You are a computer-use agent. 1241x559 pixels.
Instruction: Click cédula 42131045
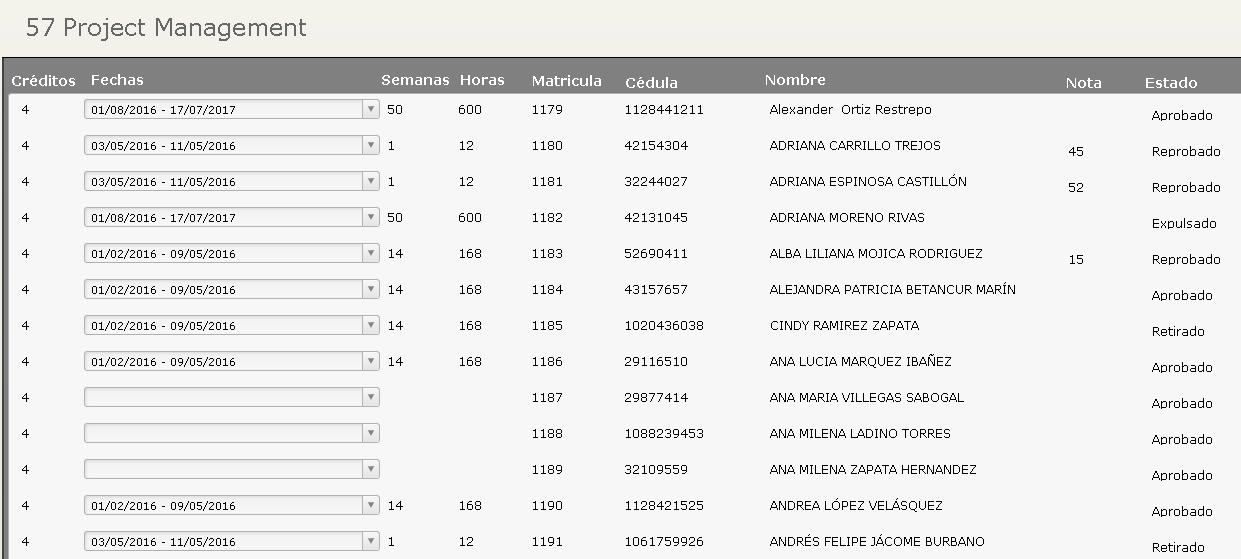656,217
